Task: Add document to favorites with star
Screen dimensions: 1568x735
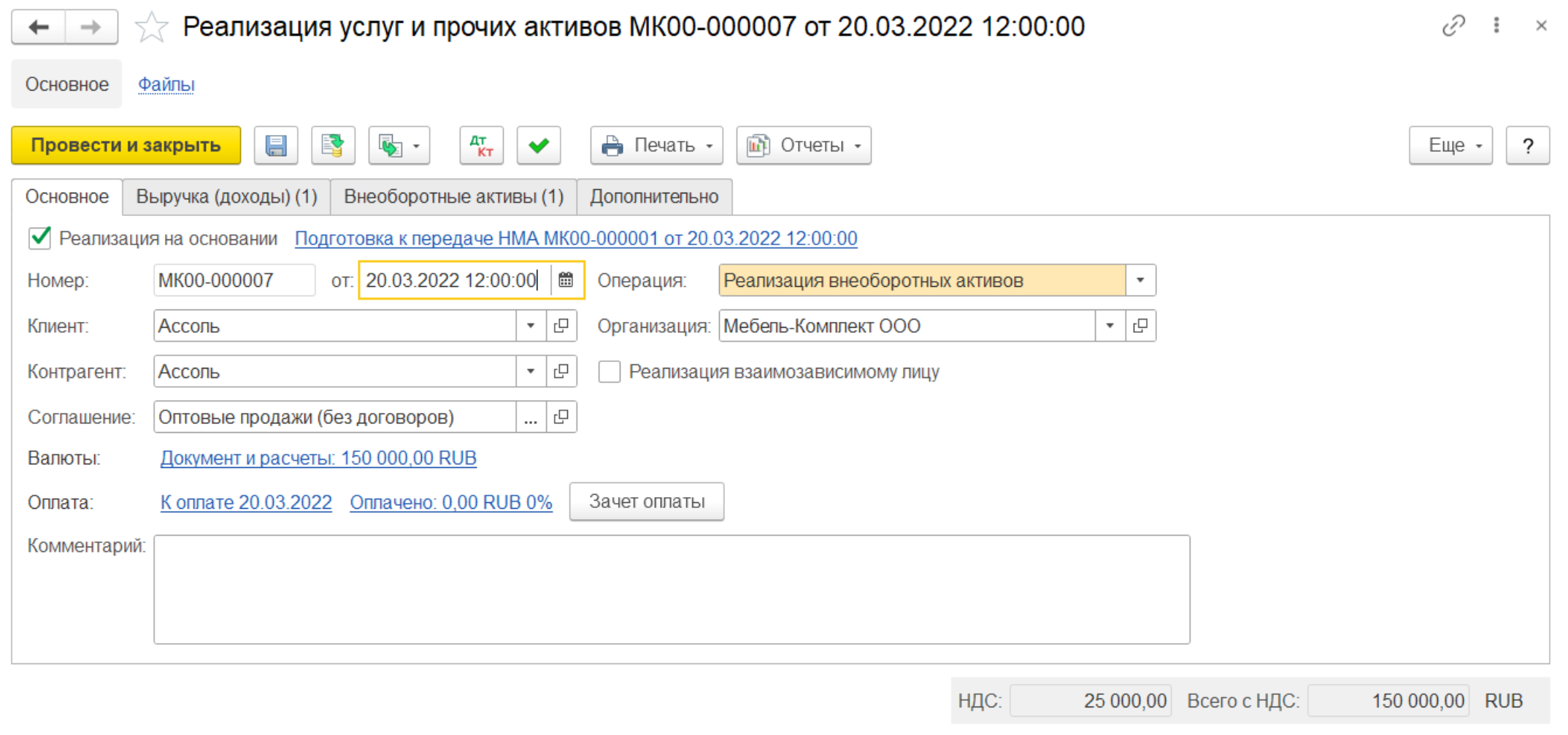Action: tap(152, 28)
